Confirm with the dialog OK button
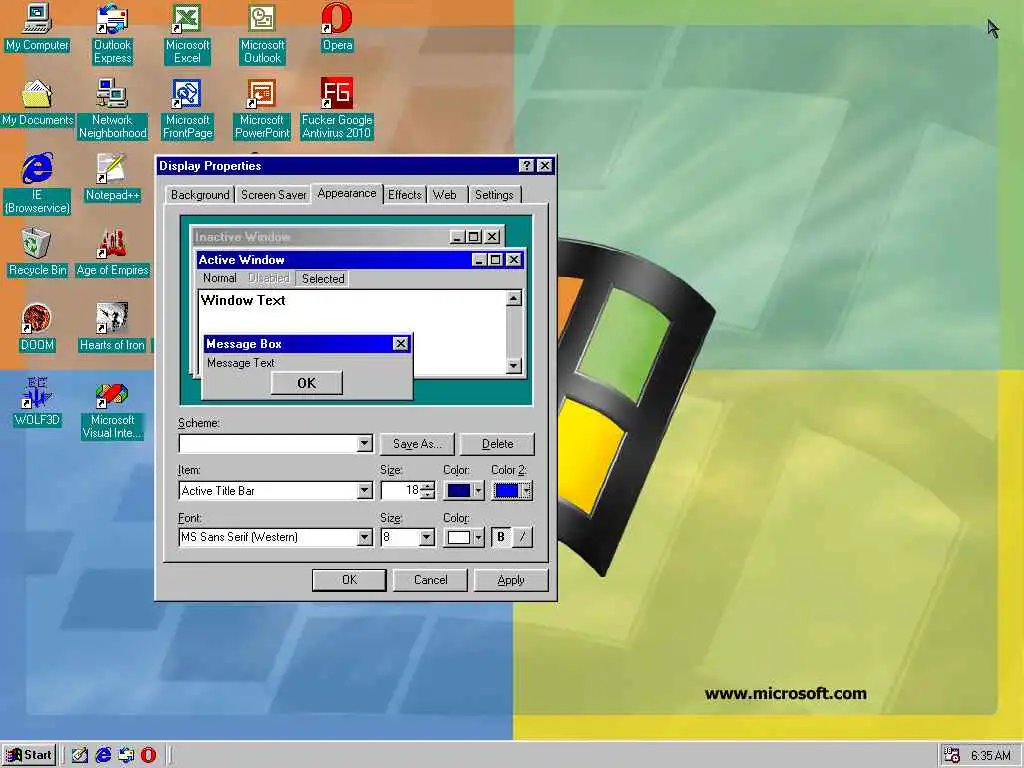This screenshot has height=768, width=1024. pyautogui.click(x=349, y=580)
